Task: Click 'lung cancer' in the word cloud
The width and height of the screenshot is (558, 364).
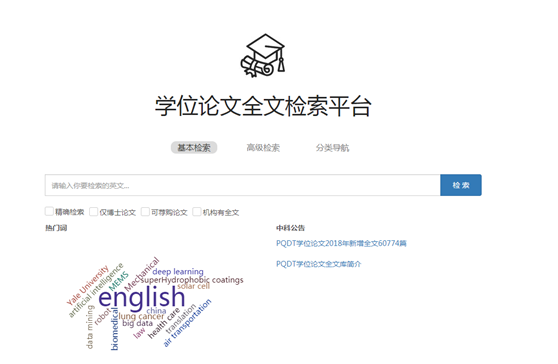Action: coord(141,316)
